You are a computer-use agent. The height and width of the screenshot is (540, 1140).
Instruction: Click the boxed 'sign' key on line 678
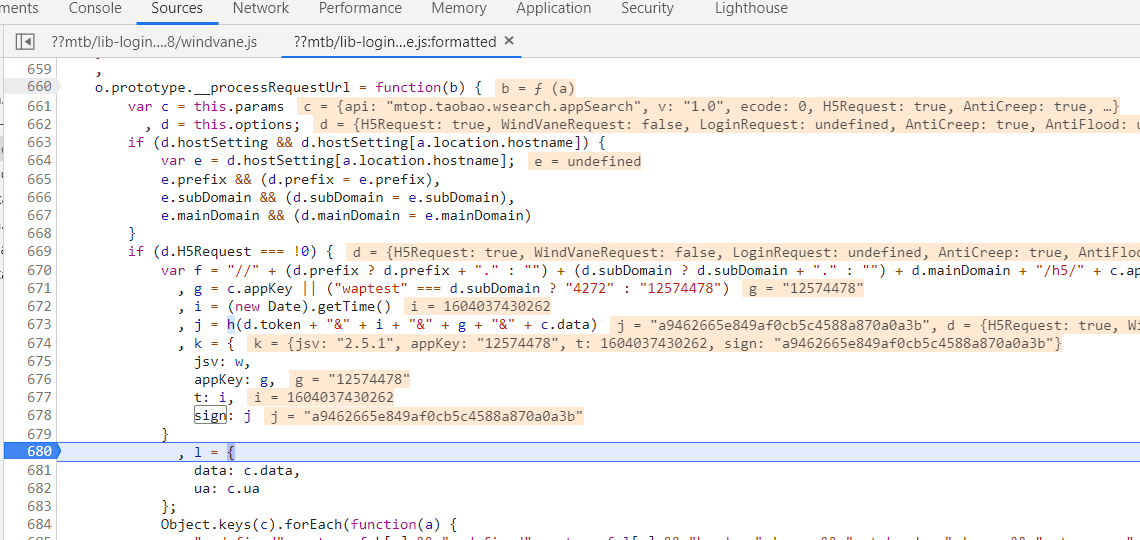coord(211,415)
